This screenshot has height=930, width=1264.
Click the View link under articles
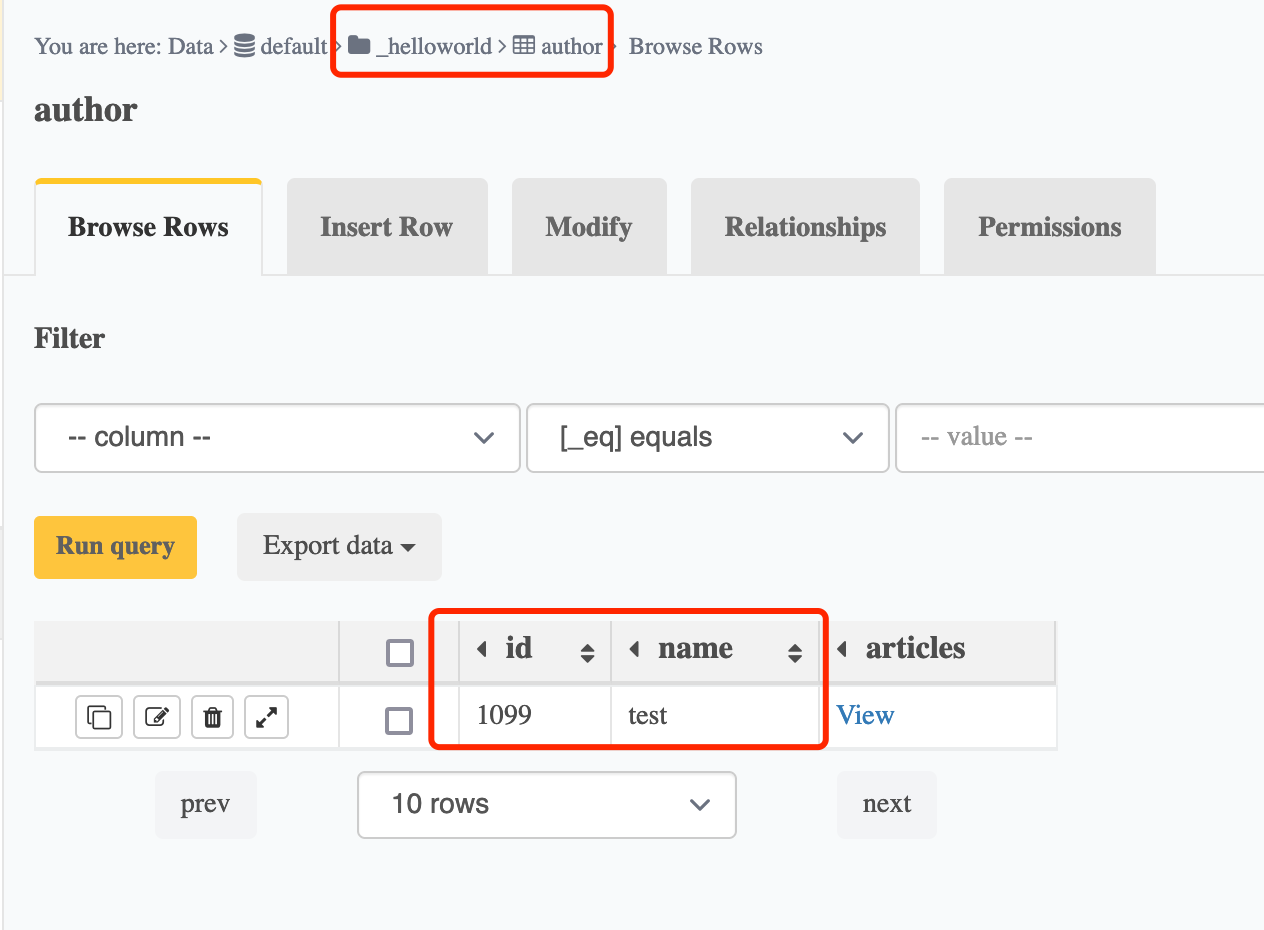[865, 715]
